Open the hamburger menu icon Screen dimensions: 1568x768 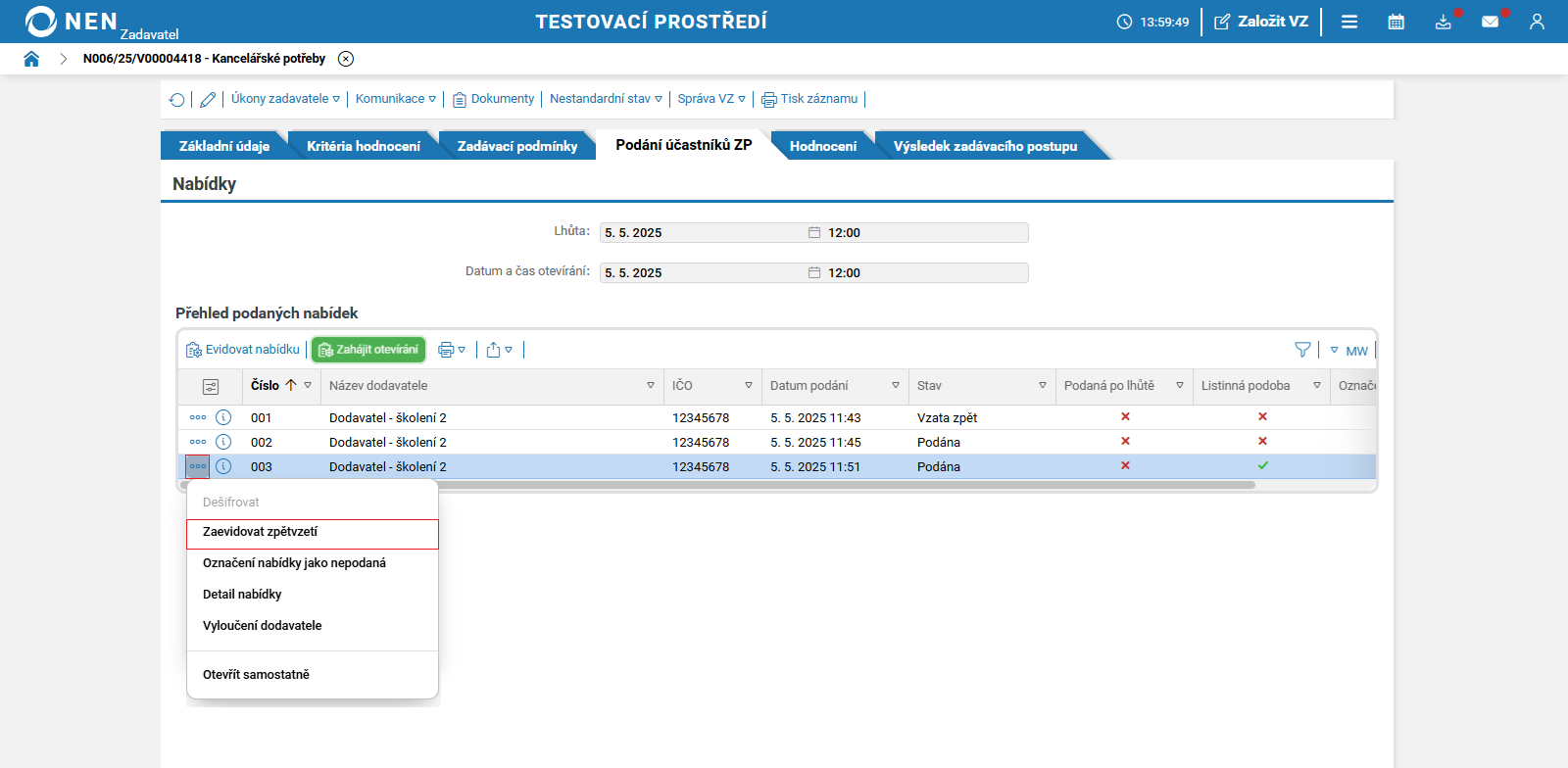point(1349,22)
